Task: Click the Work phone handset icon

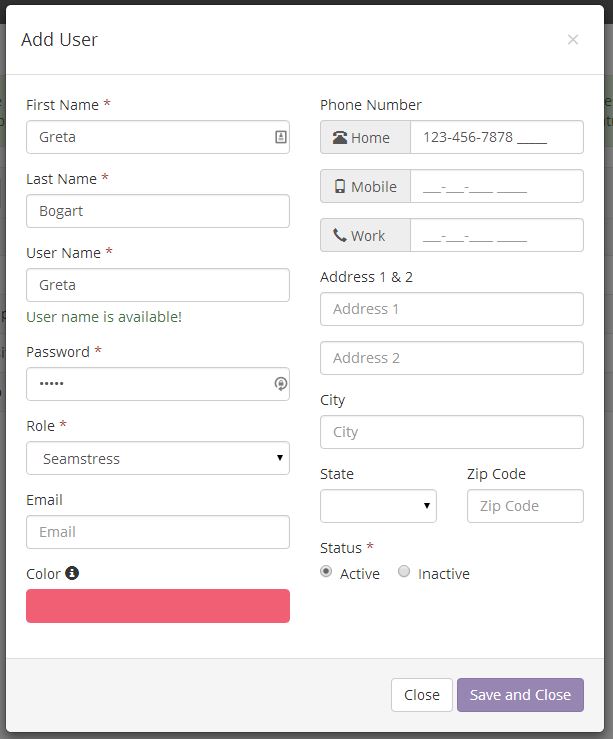Action: [x=340, y=235]
